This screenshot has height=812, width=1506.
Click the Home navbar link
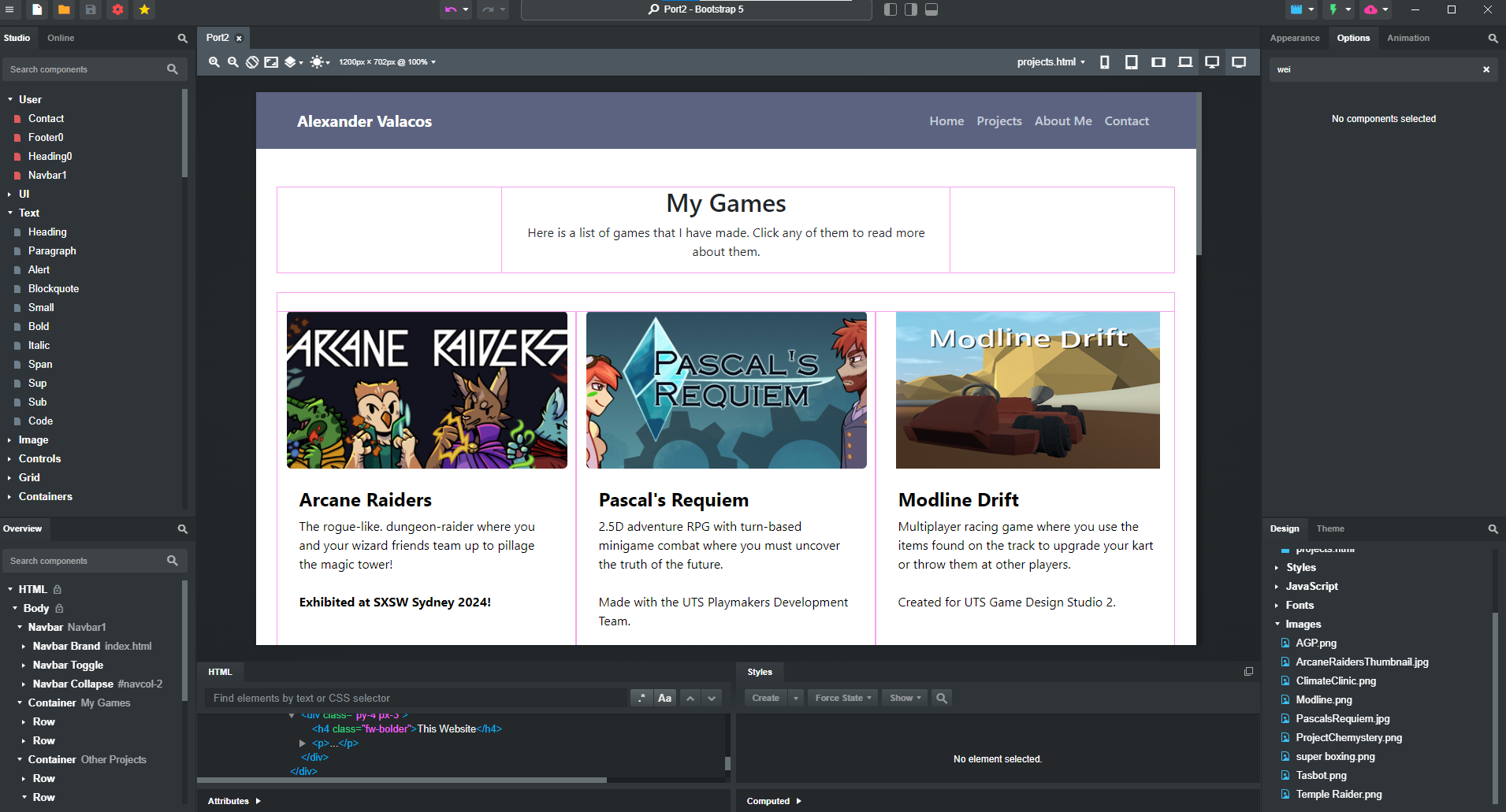tap(946, 121)
